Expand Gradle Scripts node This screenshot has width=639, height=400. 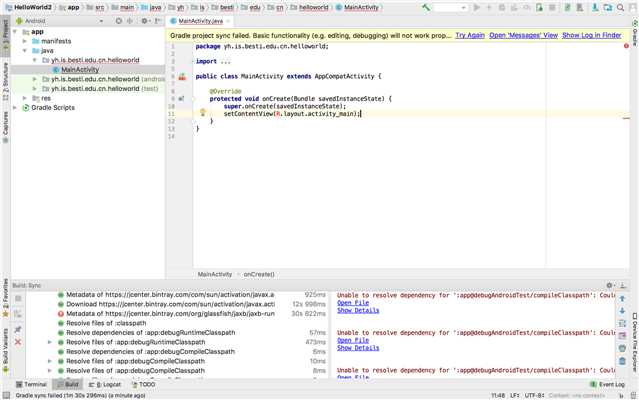pos(15,108)
